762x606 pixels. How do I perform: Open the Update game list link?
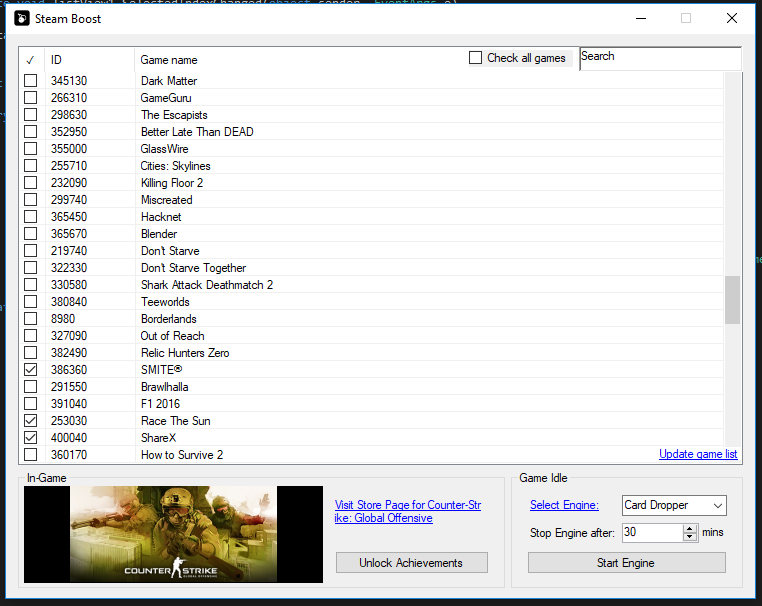(x=698, y=454)
